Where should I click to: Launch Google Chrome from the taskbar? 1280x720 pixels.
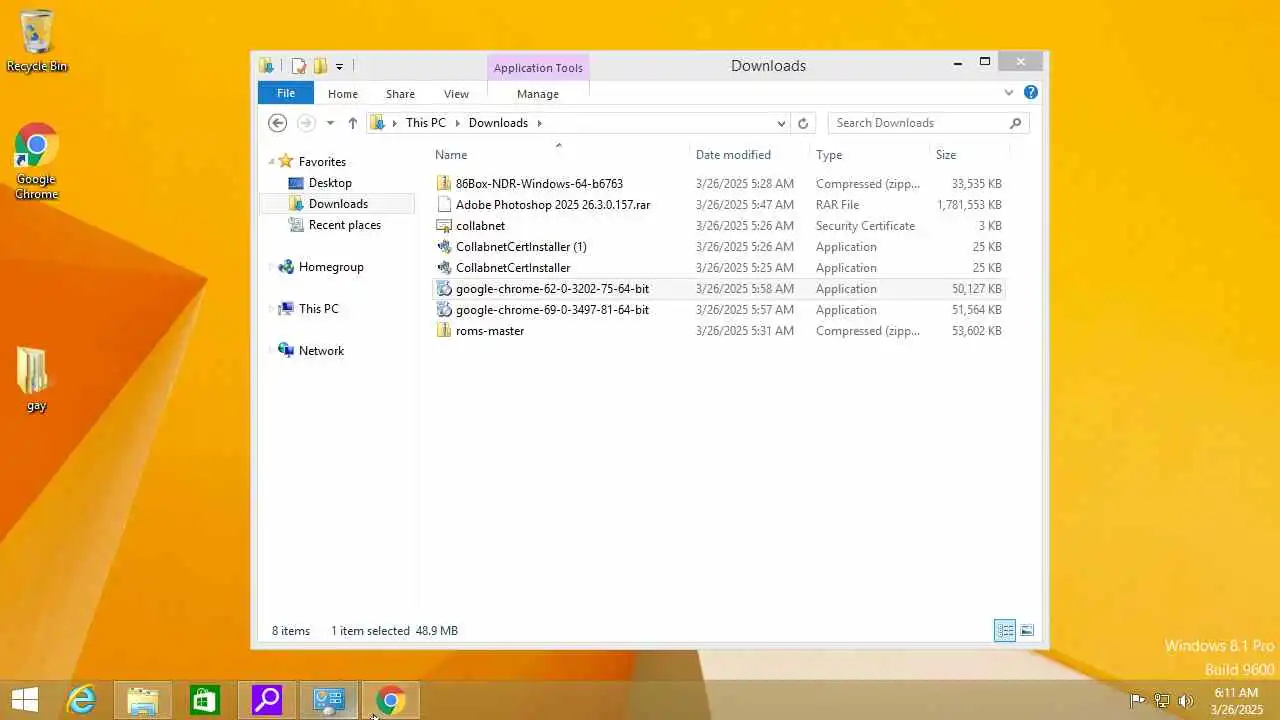(391, 700)
